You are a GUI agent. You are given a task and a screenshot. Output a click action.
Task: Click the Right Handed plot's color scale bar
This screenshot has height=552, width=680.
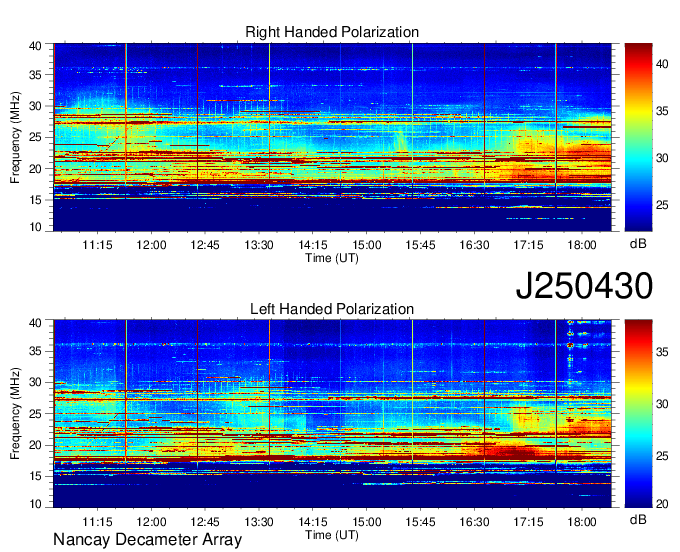tap(638, 137)
